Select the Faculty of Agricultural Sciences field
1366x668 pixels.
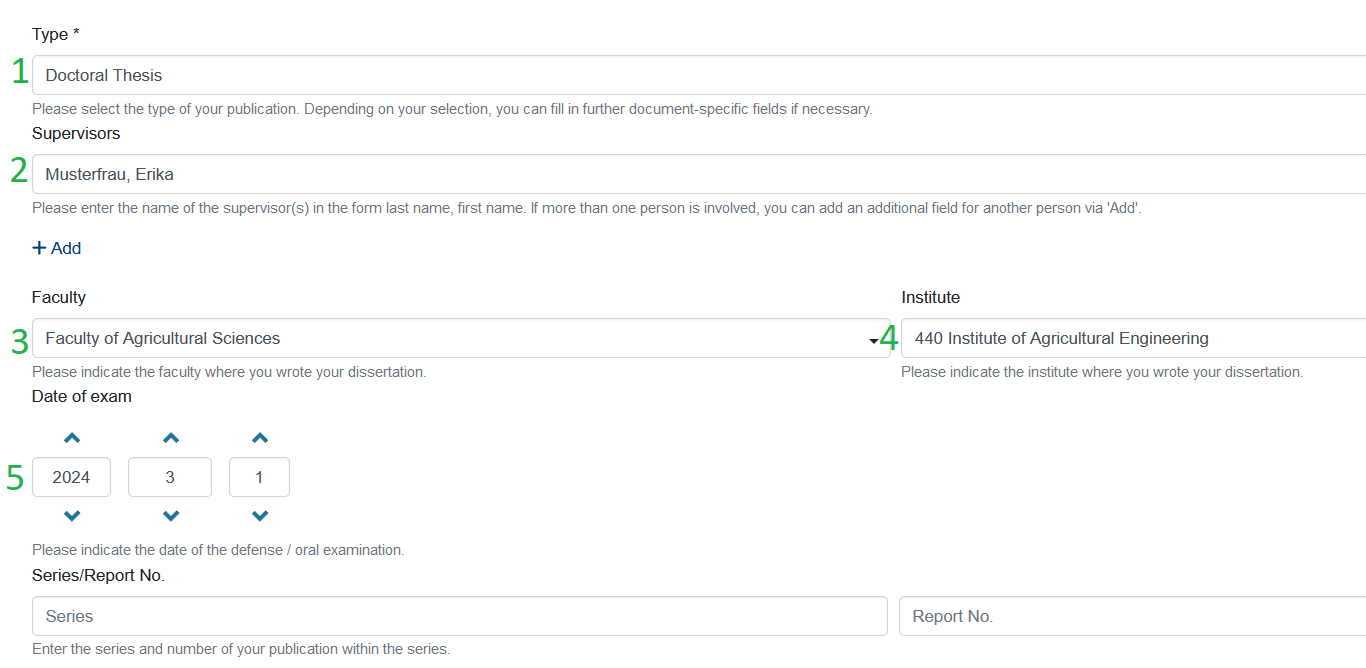point(450,338)
